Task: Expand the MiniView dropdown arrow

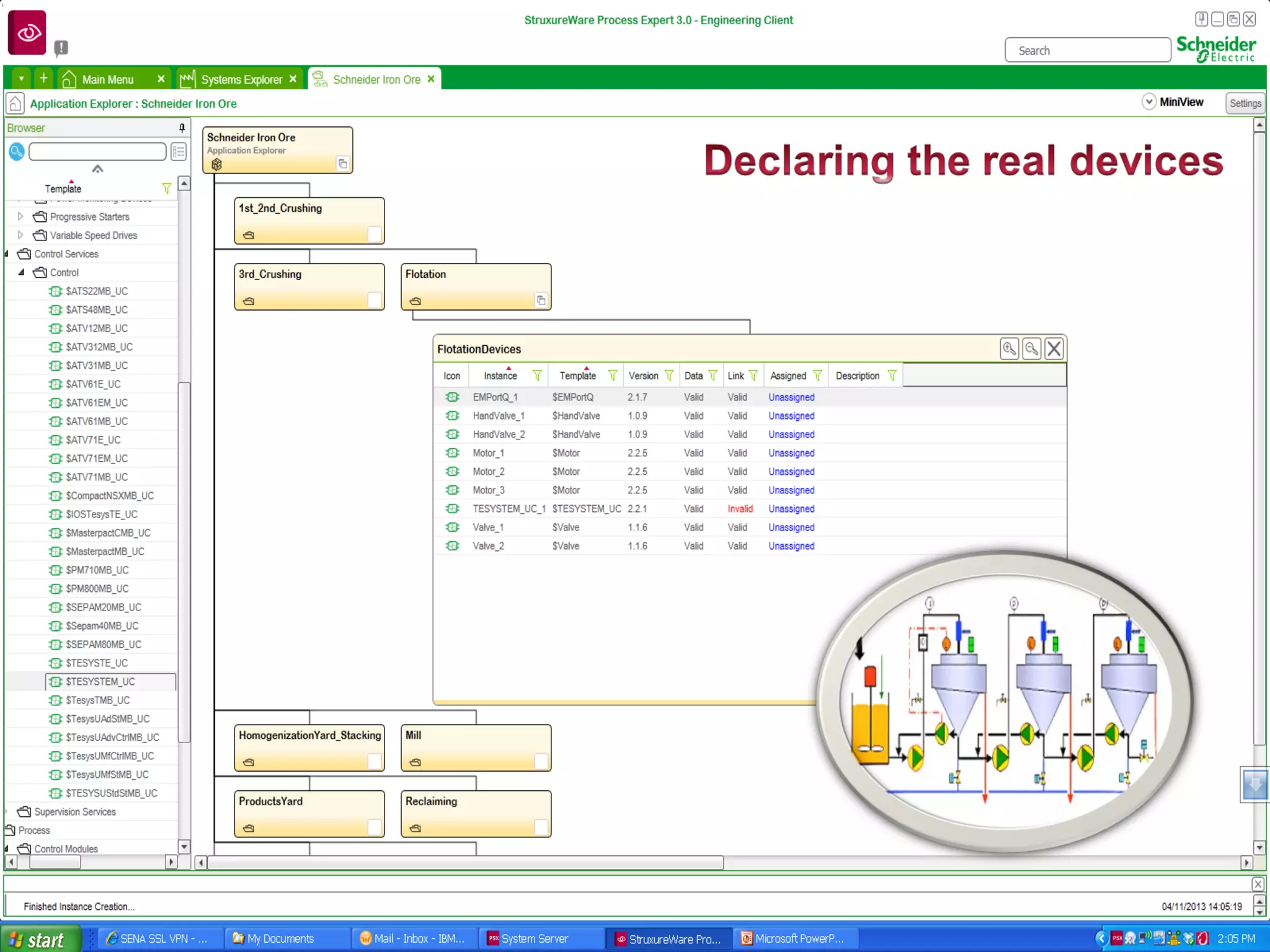Action: click(x=1148, y=102)
